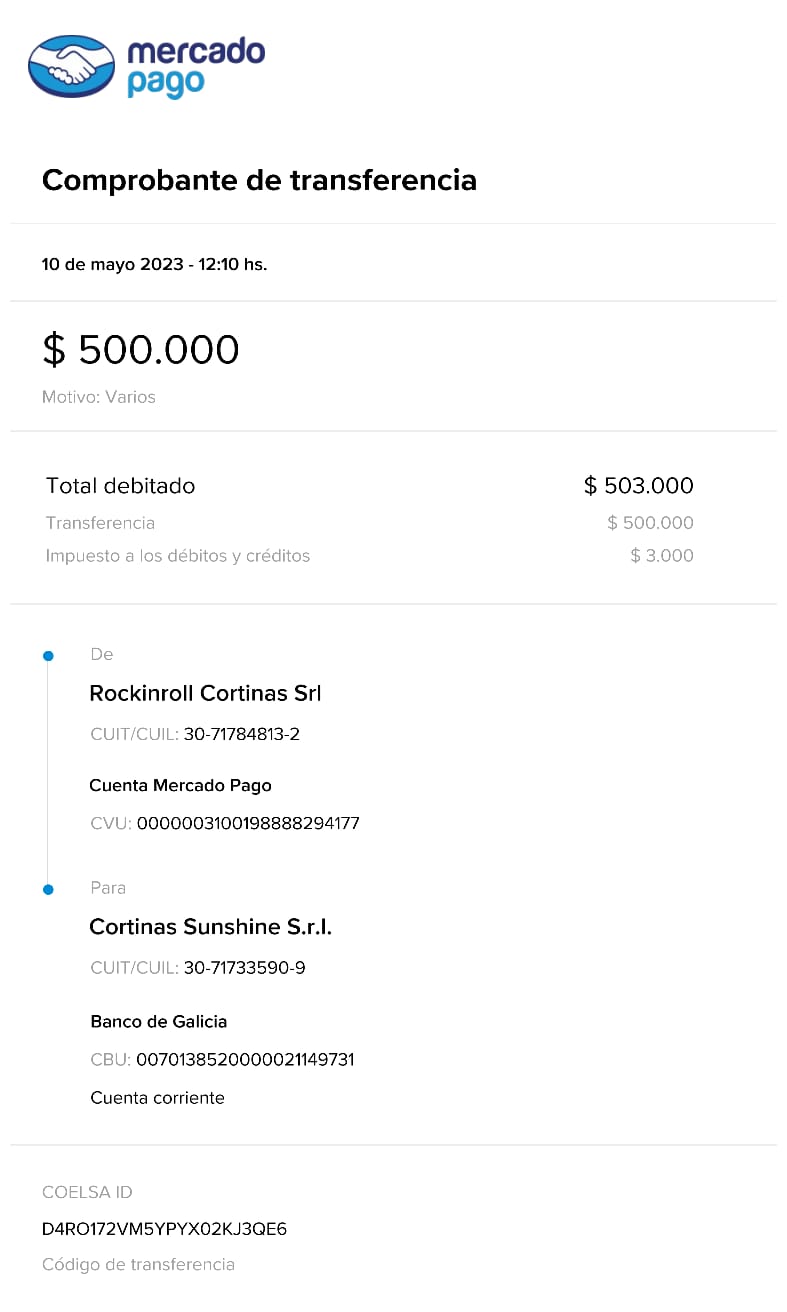Click the Mercado Pago handshake logo
The width and height of the screenshot is (787, 1312).
pos(72,66)
